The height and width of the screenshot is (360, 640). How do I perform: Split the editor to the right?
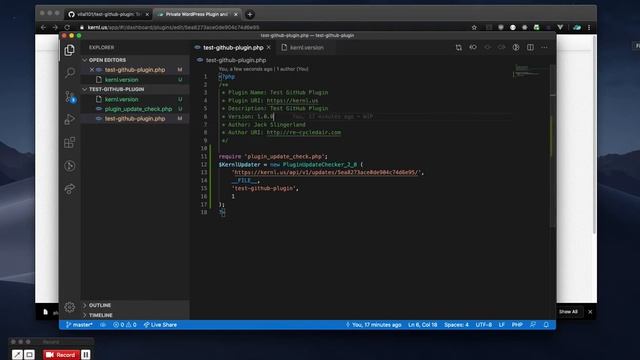530,48
